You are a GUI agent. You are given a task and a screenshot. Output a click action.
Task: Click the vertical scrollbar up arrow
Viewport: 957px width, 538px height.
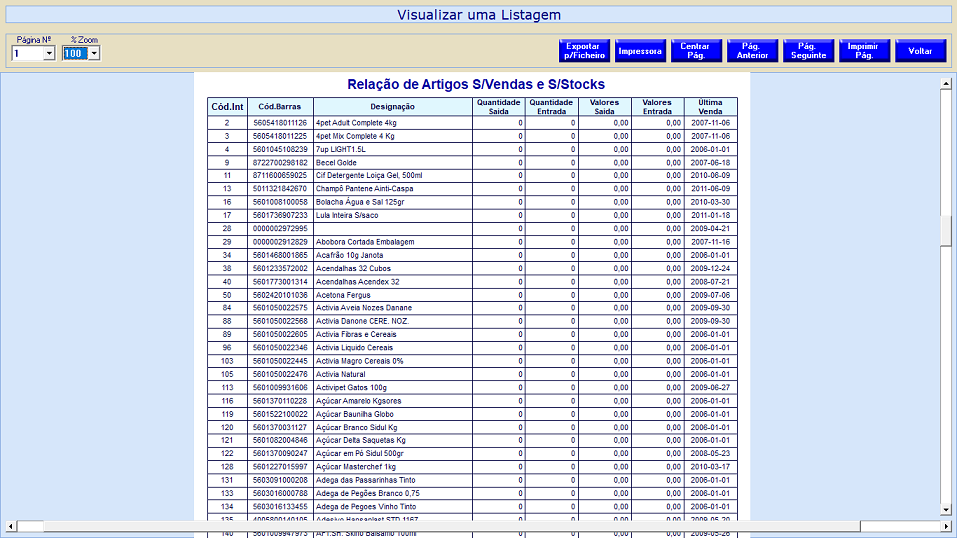(946, 84)
